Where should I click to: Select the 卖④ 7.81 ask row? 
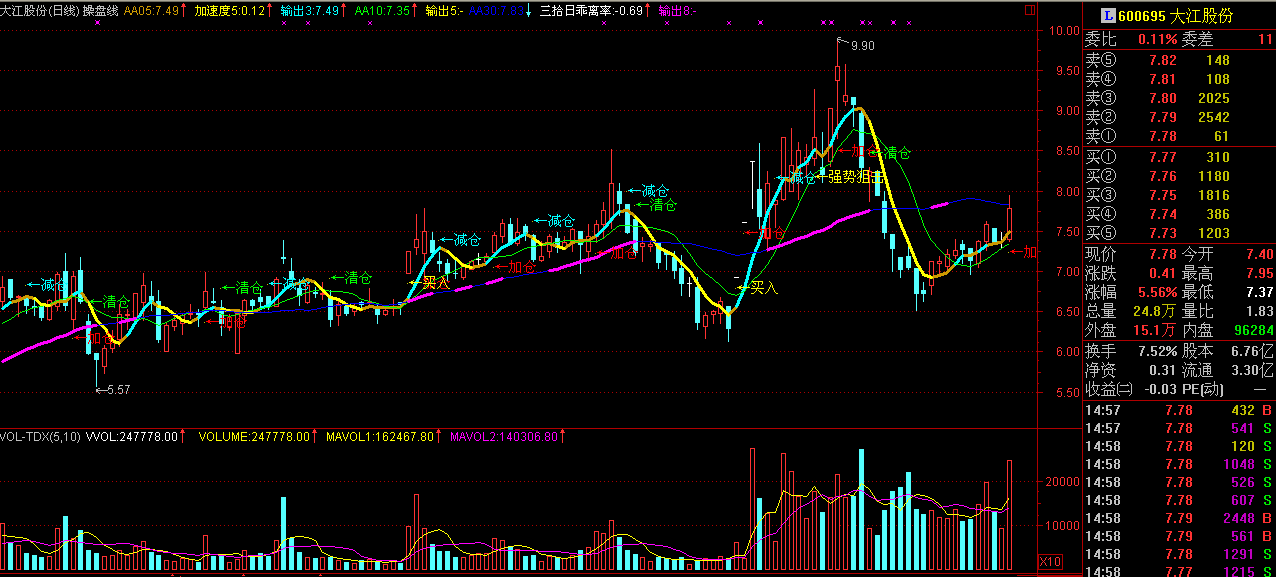(x=1179, y=79)
